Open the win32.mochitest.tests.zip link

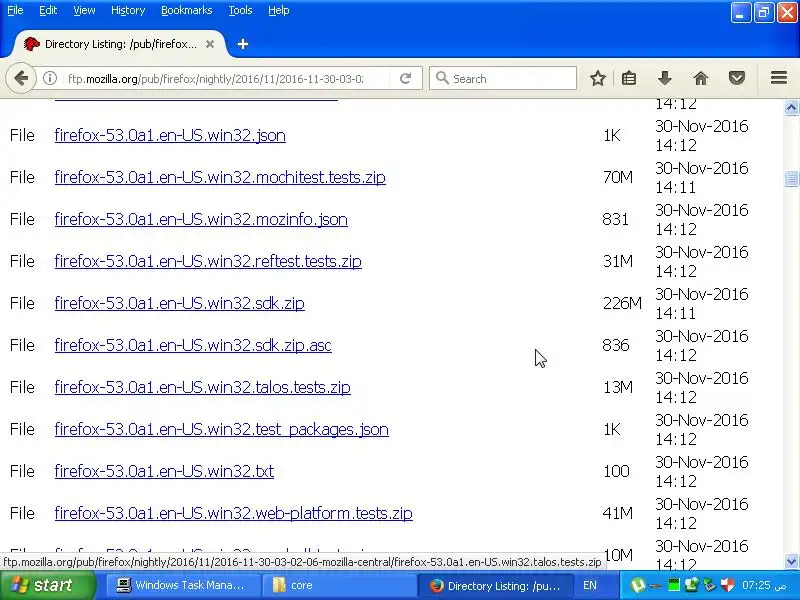point(220,177)
